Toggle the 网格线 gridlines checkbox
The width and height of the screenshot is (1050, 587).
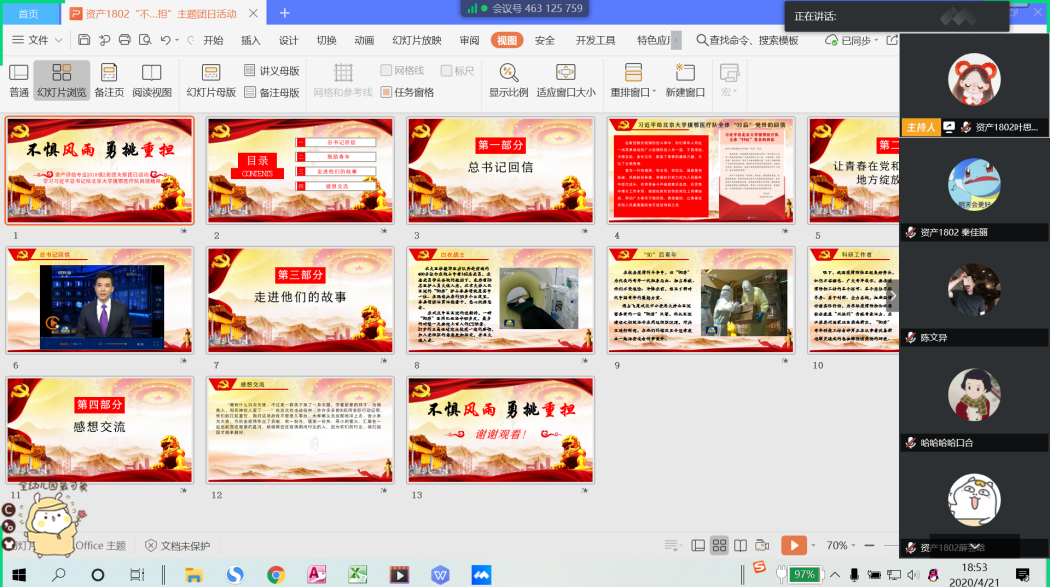[386, 70]
